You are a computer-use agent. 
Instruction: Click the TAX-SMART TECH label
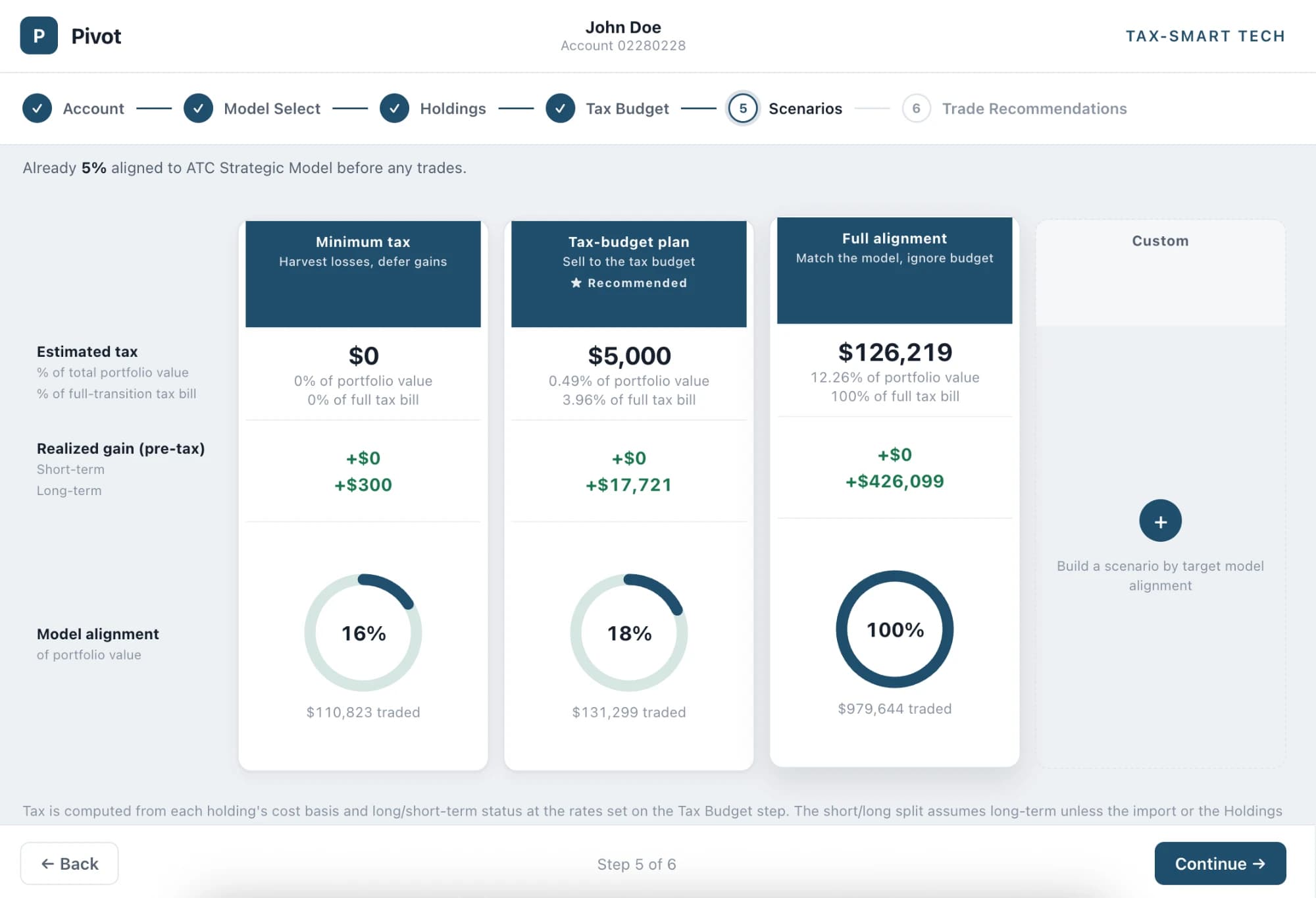[1205, 36]
